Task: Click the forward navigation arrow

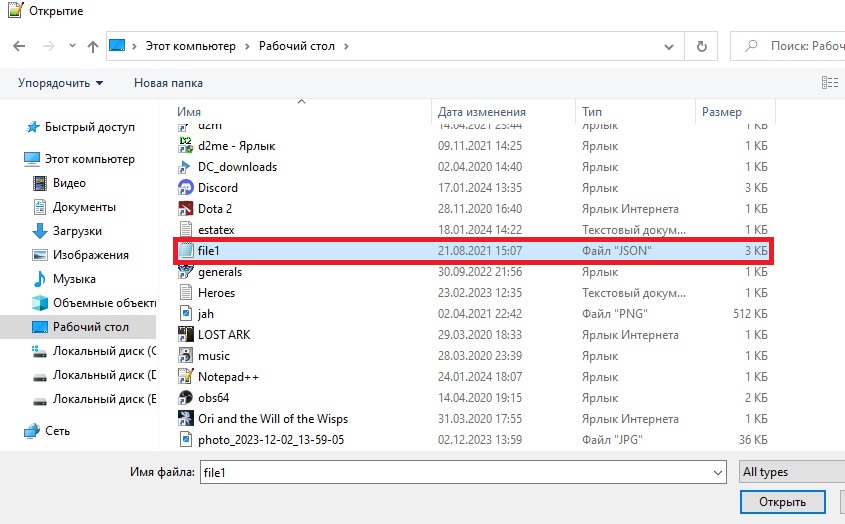Action: [49, 46]
